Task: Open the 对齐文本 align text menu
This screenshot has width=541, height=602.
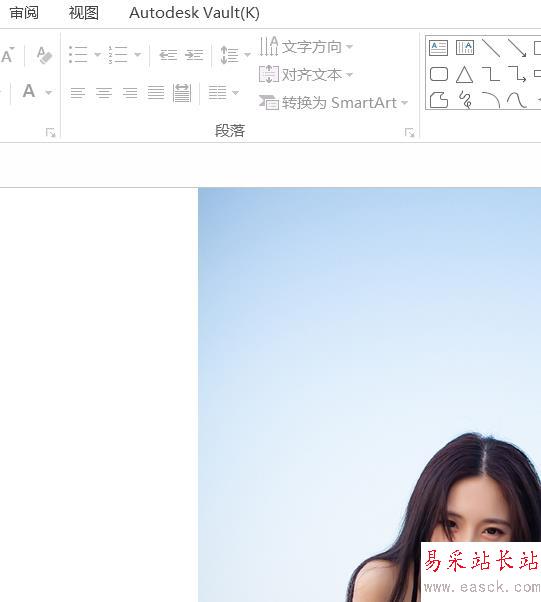Action: [x=306, y=74]
